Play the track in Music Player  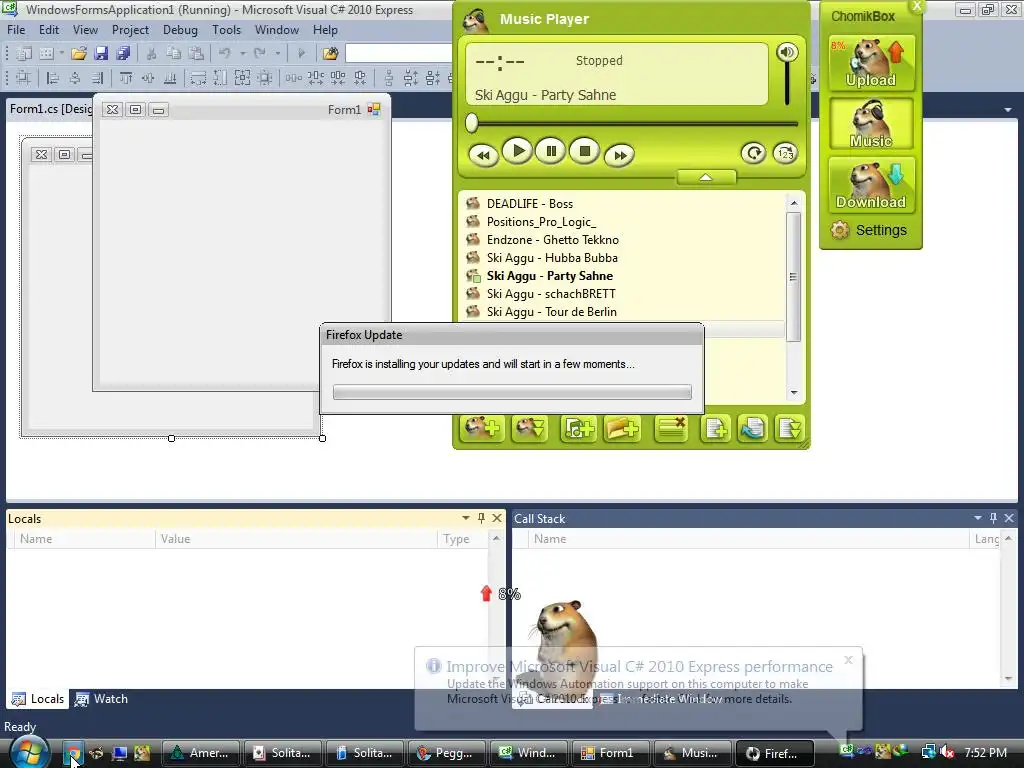click(518, 152)
